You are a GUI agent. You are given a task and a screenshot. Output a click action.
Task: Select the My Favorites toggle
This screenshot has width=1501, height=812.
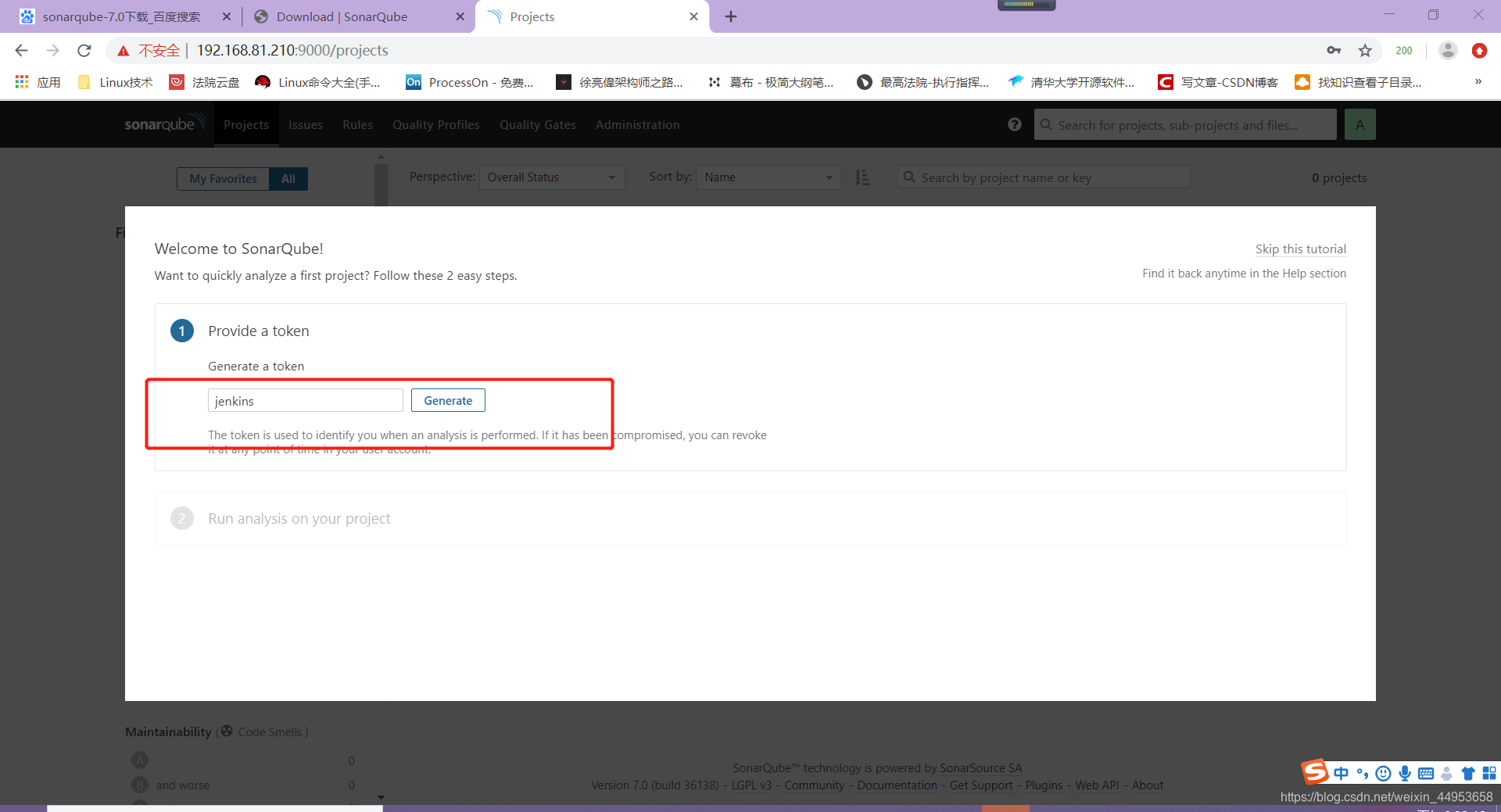coord(223,178)
